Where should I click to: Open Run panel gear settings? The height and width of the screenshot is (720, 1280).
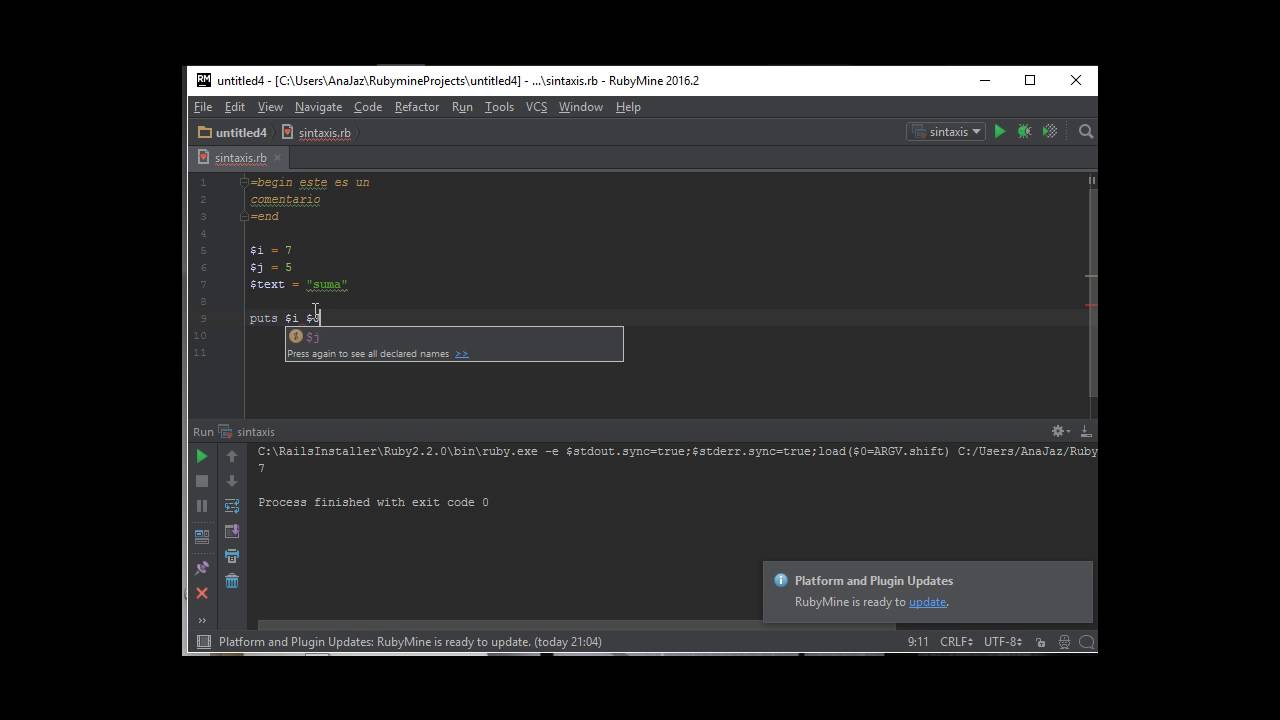(1059, 431)
